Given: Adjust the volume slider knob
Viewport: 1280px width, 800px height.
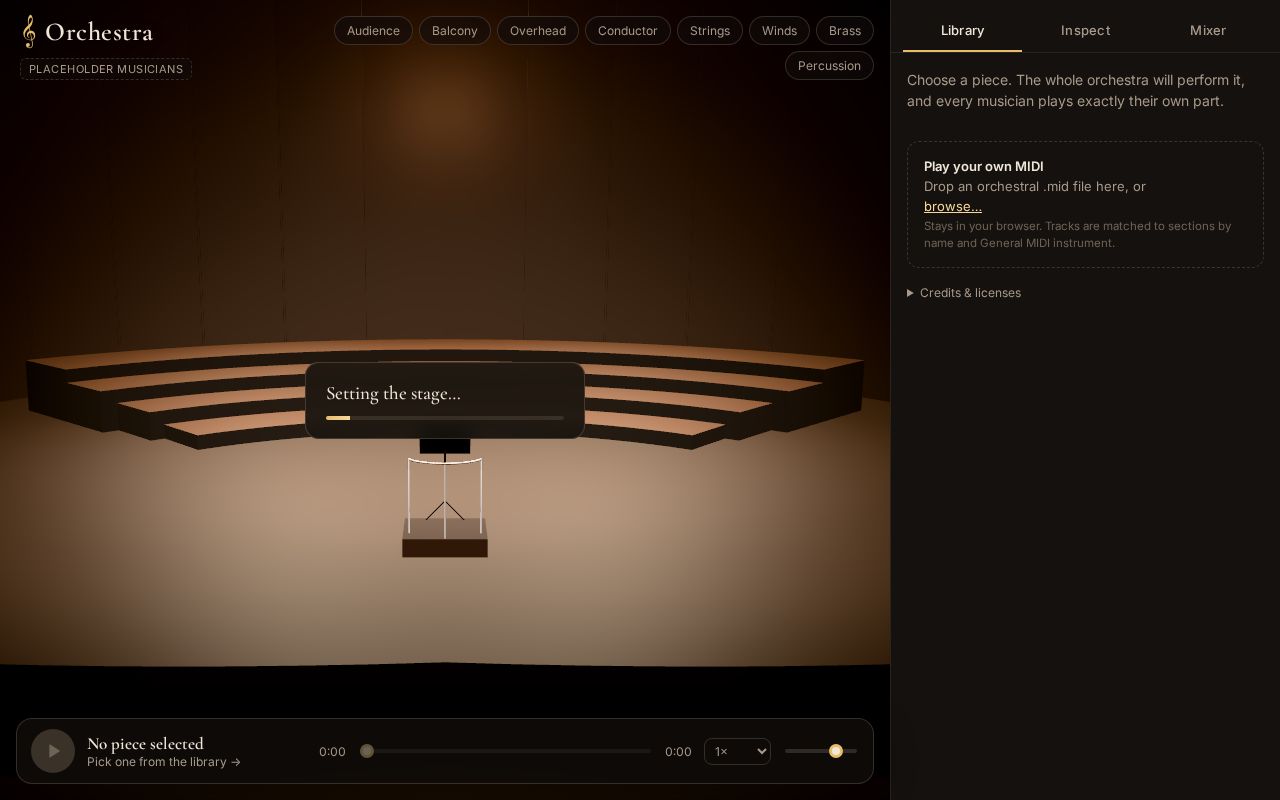Looking at the screenshot, I should [836, 751].
